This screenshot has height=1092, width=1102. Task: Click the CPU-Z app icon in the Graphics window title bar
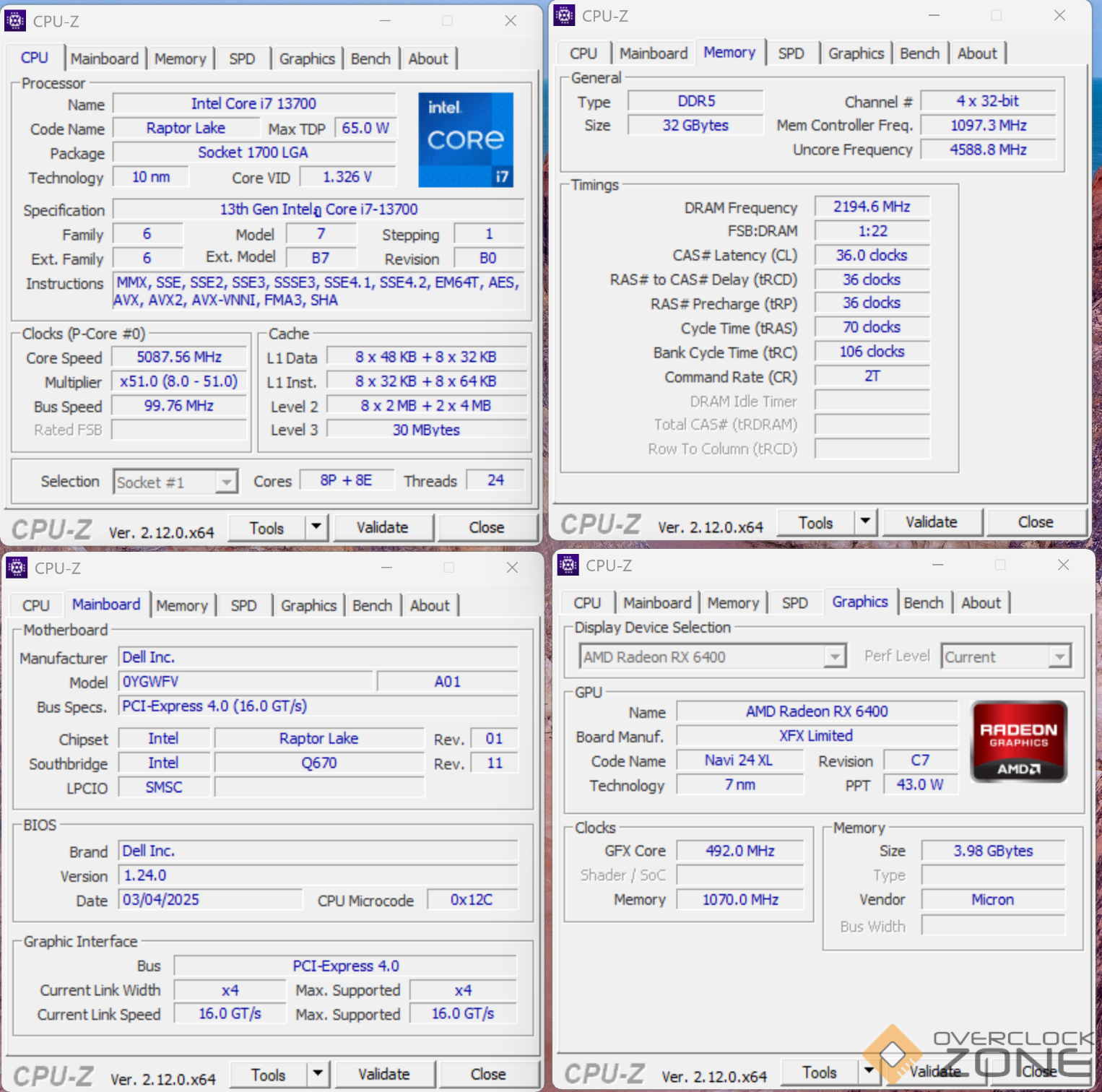click(568, 565)
